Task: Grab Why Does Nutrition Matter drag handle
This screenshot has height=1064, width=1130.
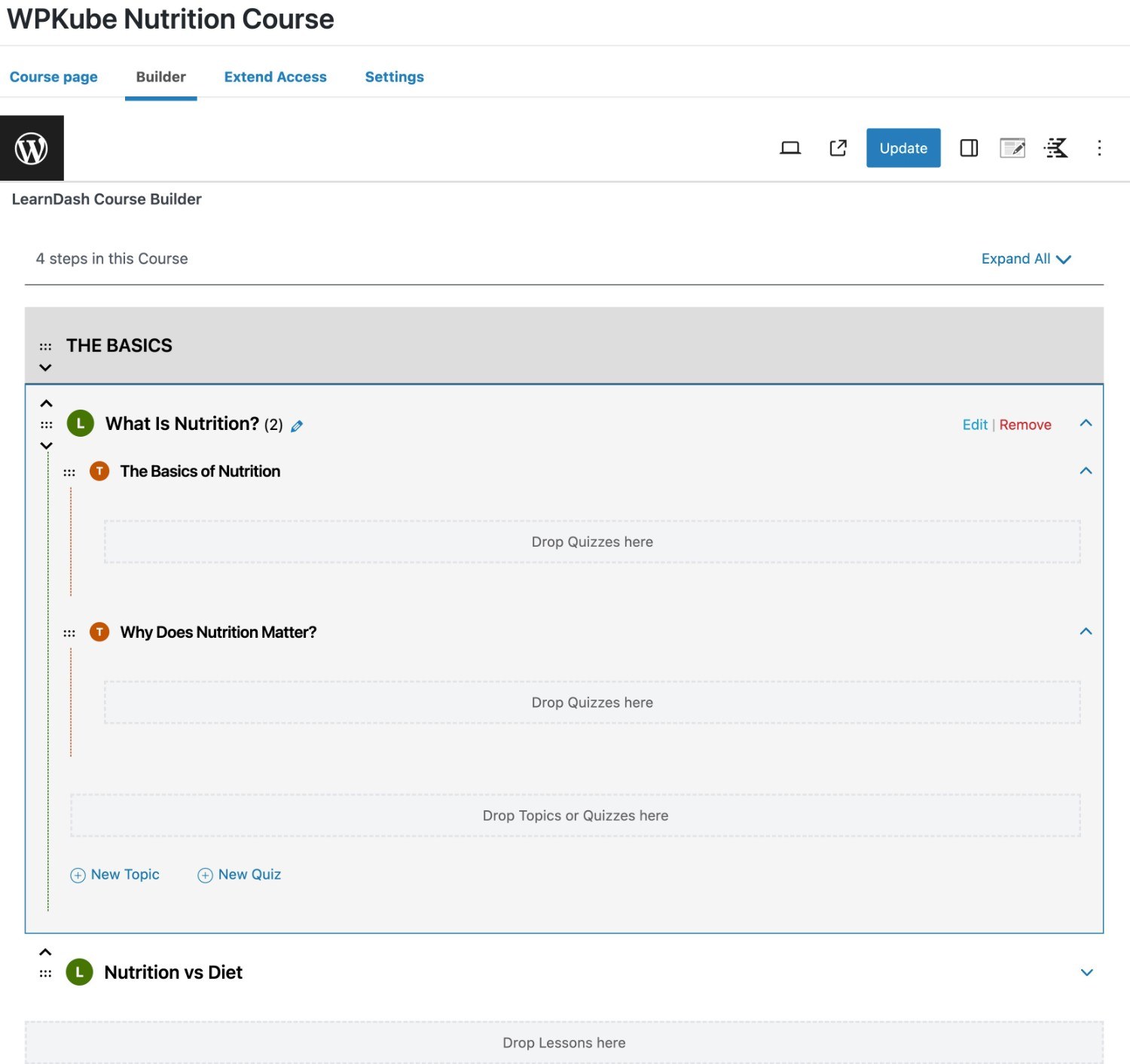Action: (x=69, y=633)
